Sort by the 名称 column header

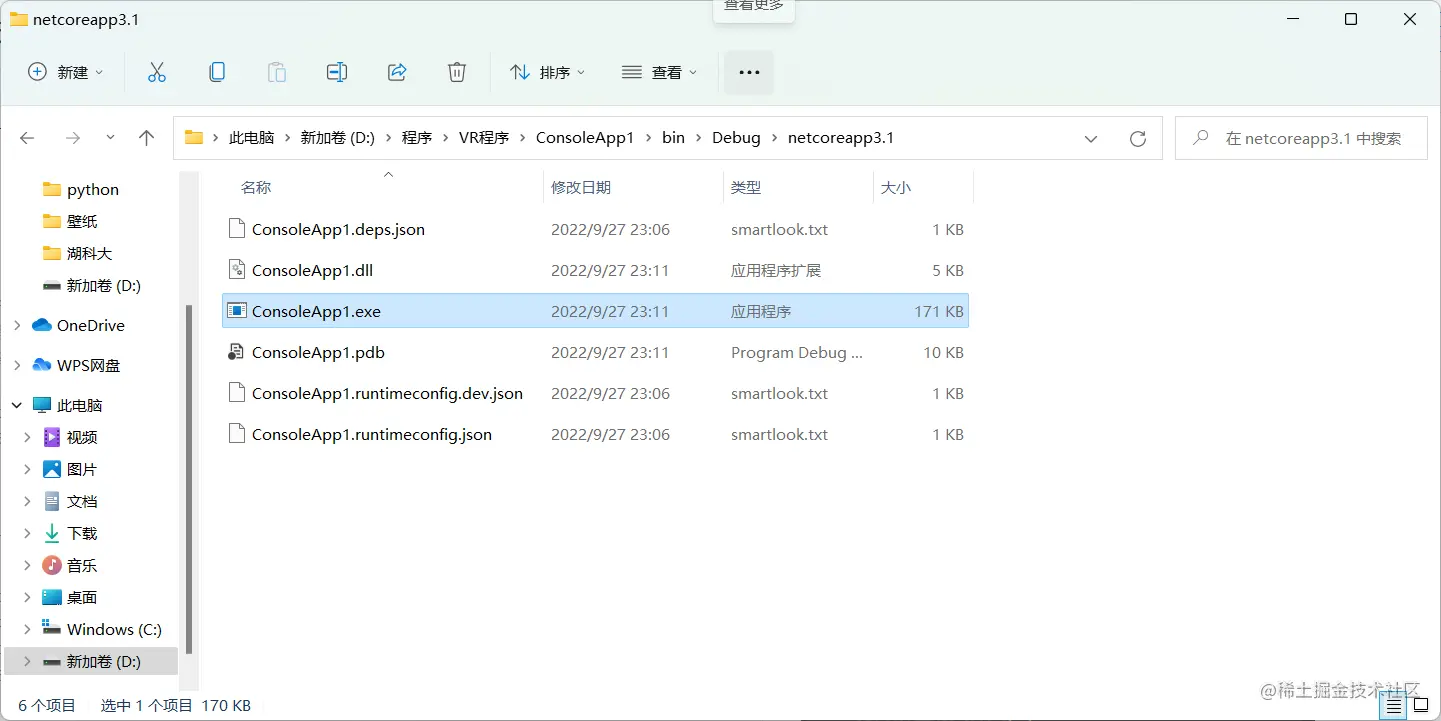pos(256,187)
